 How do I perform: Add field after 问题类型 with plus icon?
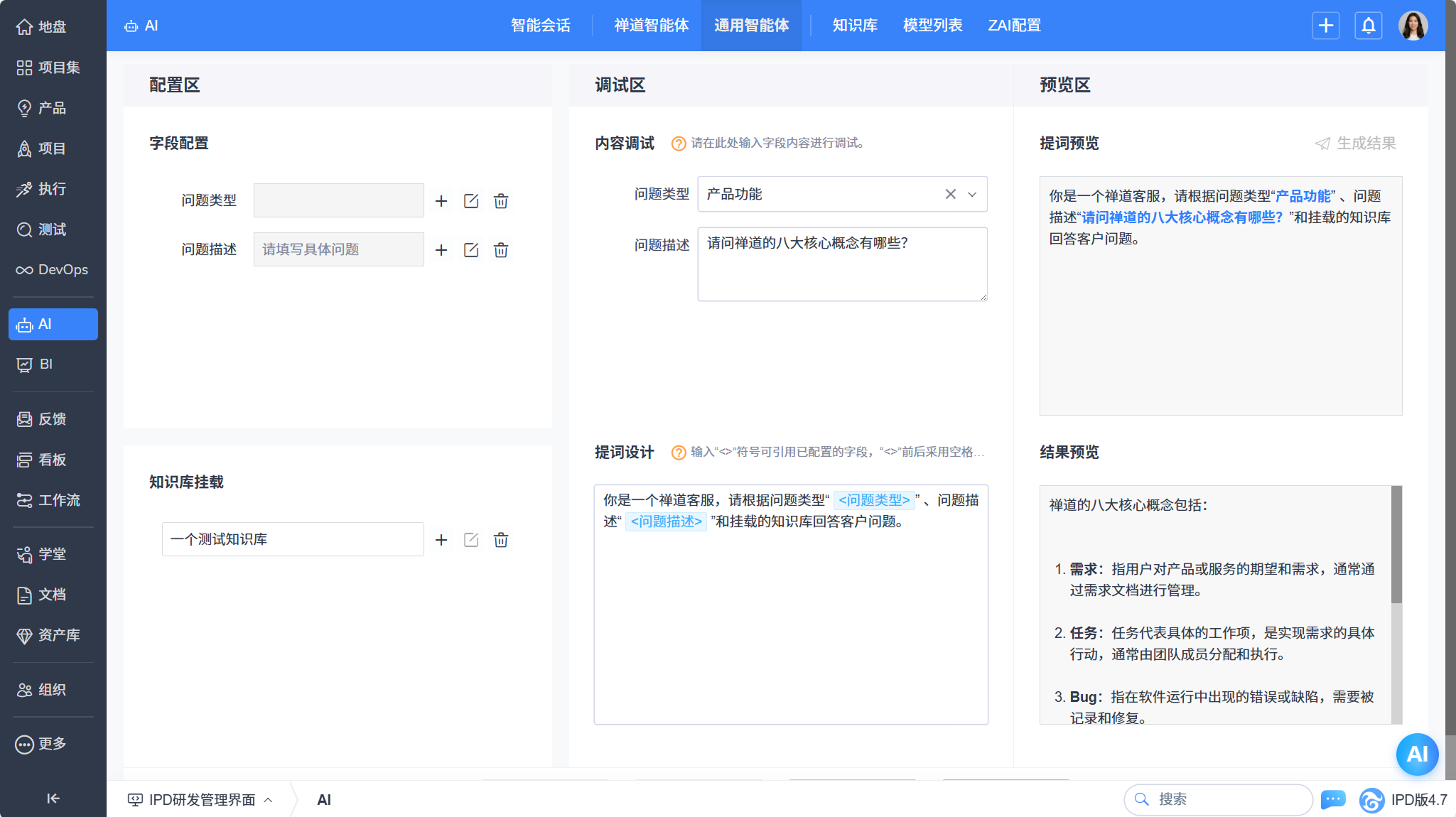(441, 201)
